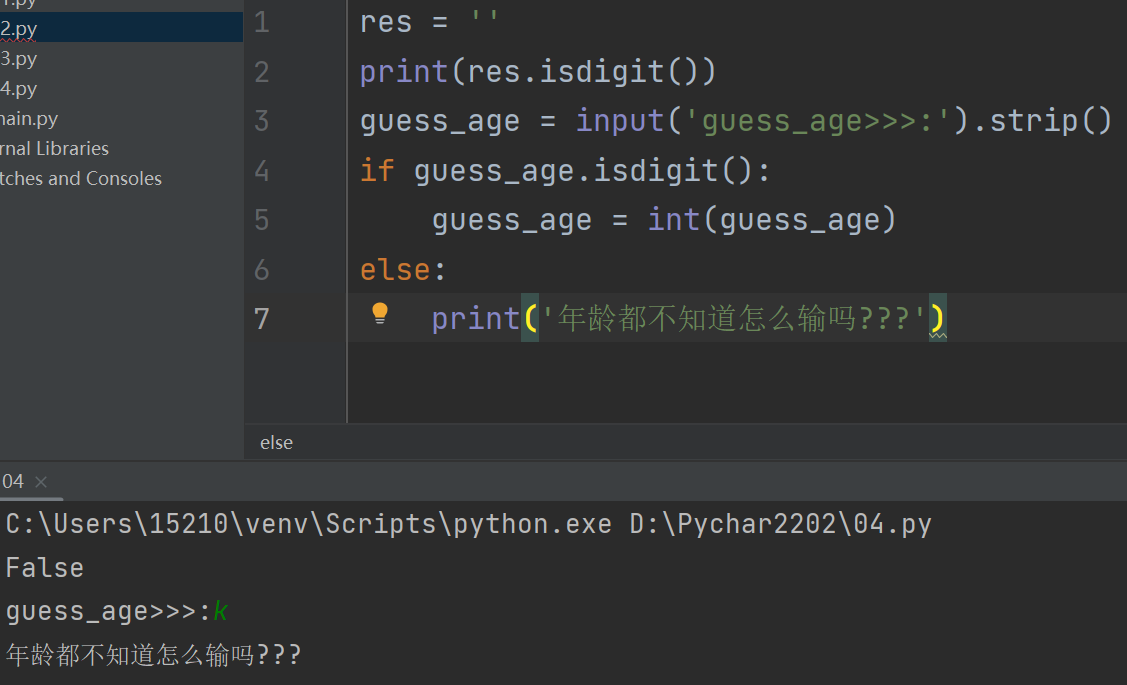Expand the External Libraries node
The height and width of the screenshot is (685, 1127).
click(55, 149)
